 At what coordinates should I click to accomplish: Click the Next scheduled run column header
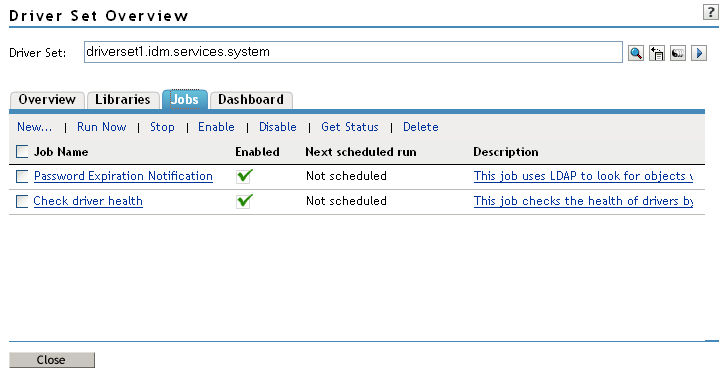click(x=361, y=152)
